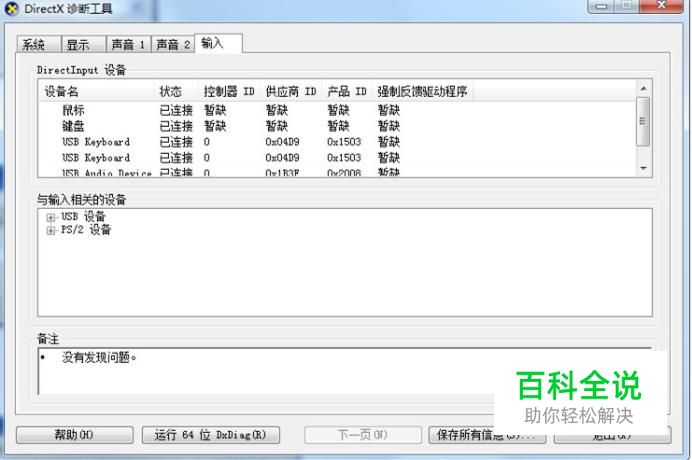Click vendor ID 0x1B3F cell

pos(282,173)
